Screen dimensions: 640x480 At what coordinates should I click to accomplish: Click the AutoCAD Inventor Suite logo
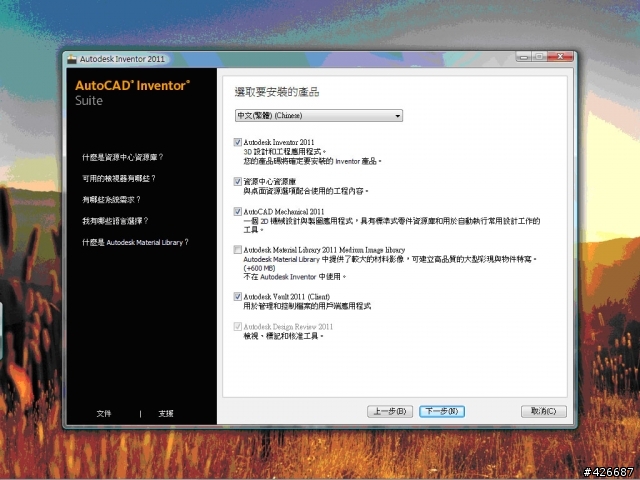tap(132, 92)
